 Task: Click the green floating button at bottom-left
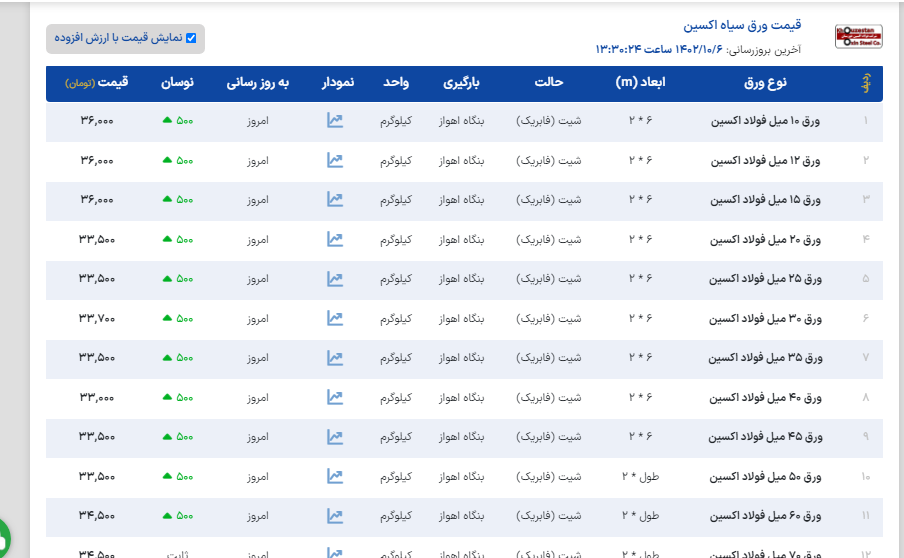tap(3, 537)
